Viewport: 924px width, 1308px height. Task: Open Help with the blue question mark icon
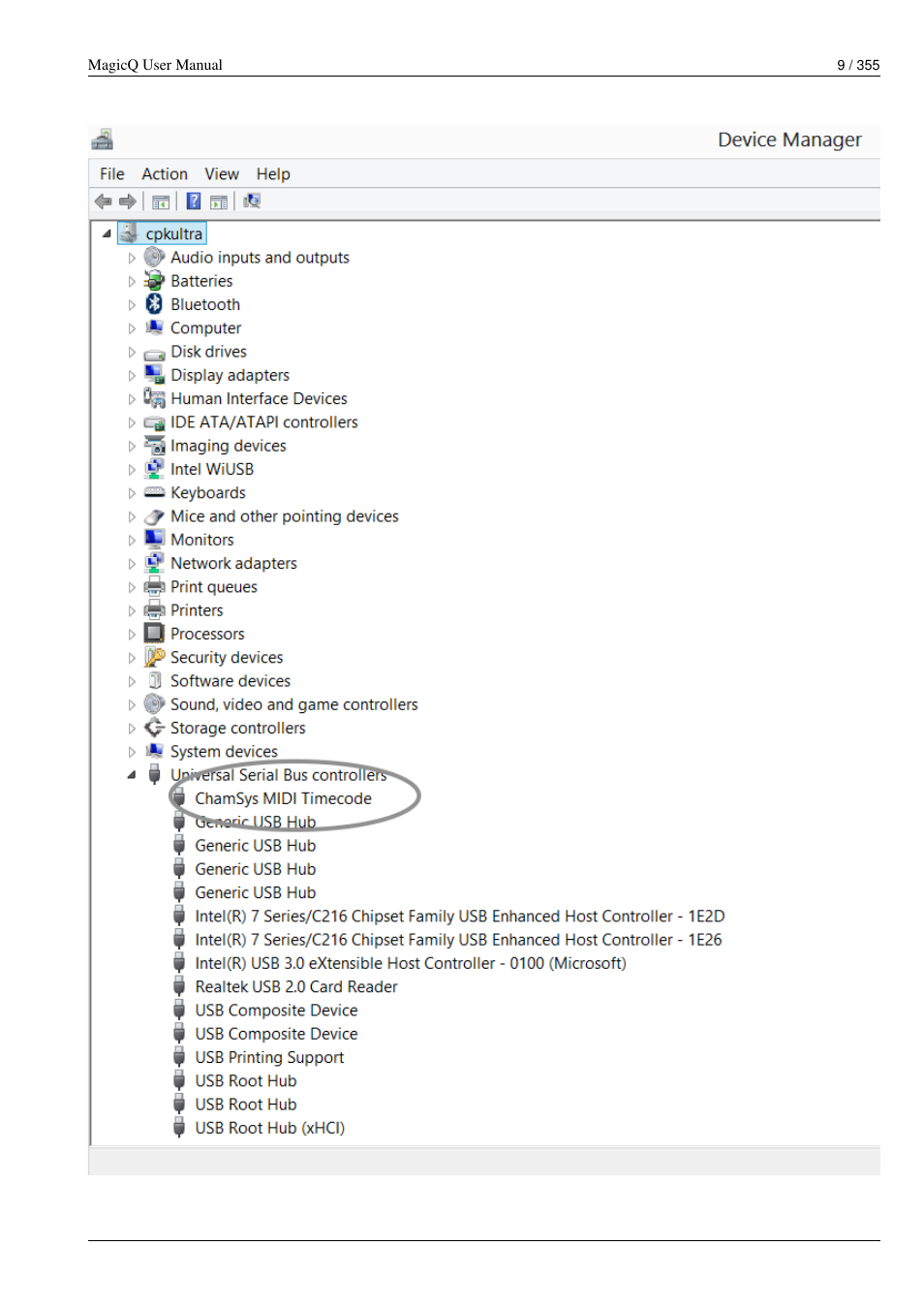(194, 201)
